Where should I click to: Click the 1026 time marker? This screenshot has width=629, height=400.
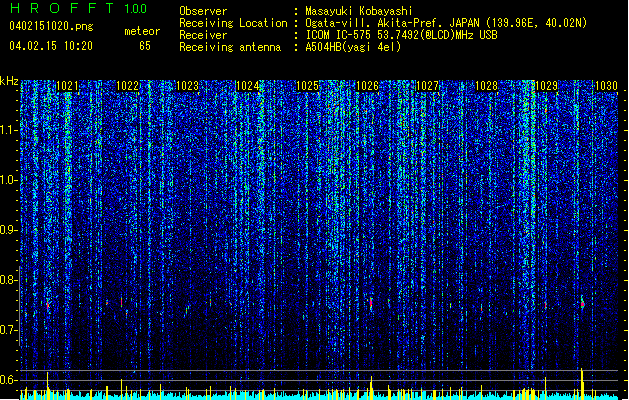point(367,86)
